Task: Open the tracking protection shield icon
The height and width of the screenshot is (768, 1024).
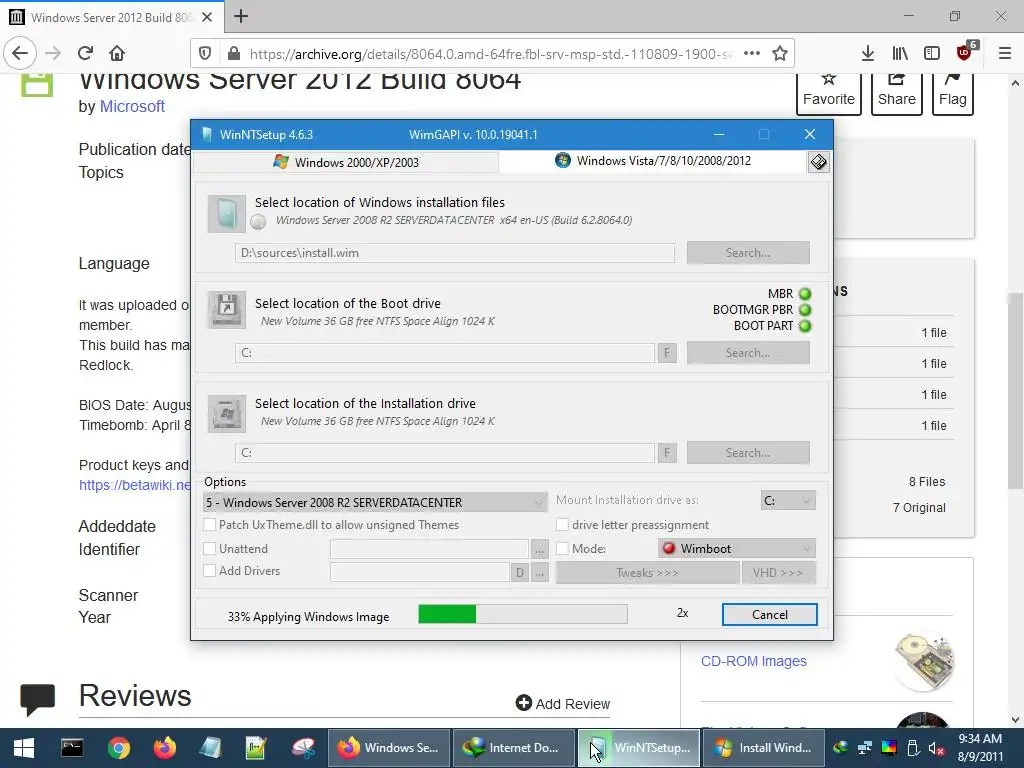Action: point(205,54)
